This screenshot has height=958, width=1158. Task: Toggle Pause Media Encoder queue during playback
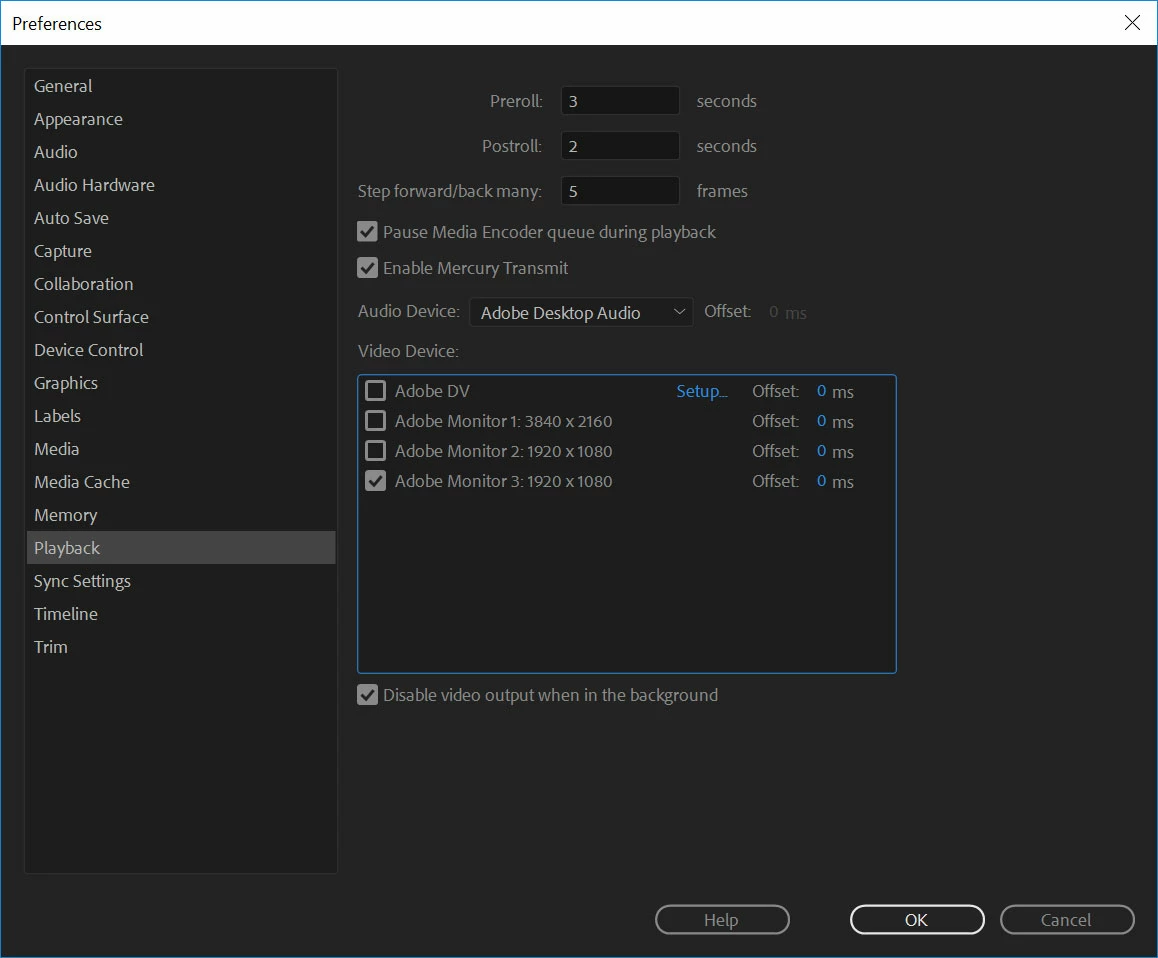367,232
